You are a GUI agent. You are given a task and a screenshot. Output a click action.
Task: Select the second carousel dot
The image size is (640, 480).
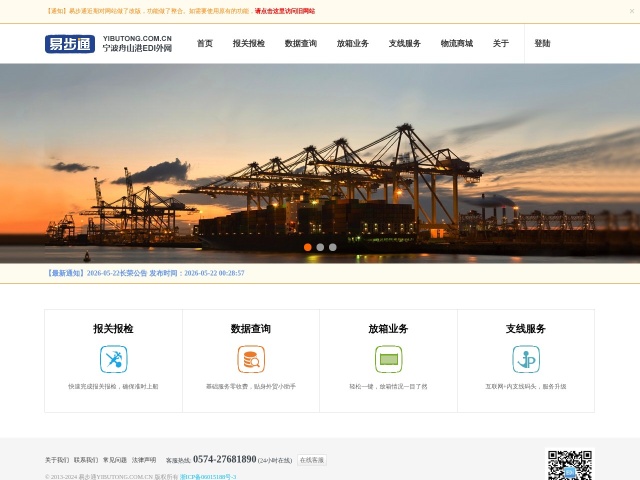320,247
